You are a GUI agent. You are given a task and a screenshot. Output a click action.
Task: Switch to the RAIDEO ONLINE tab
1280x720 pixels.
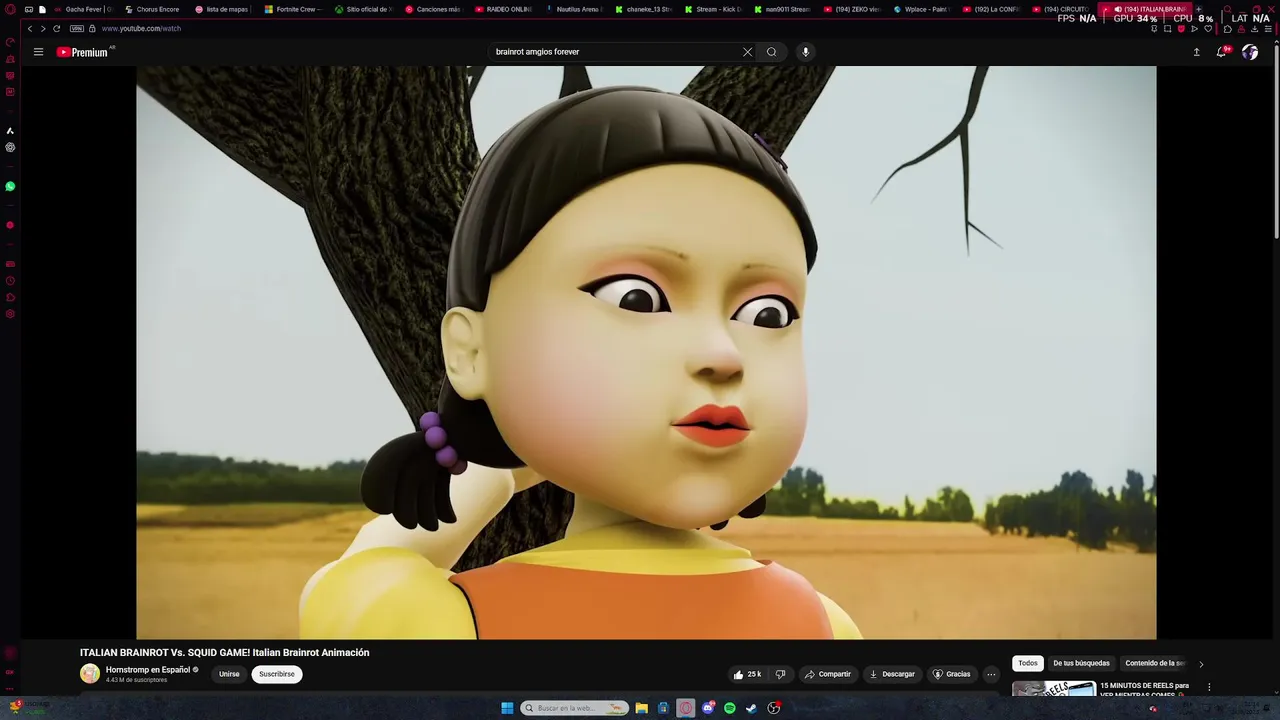tap(502, 9)
